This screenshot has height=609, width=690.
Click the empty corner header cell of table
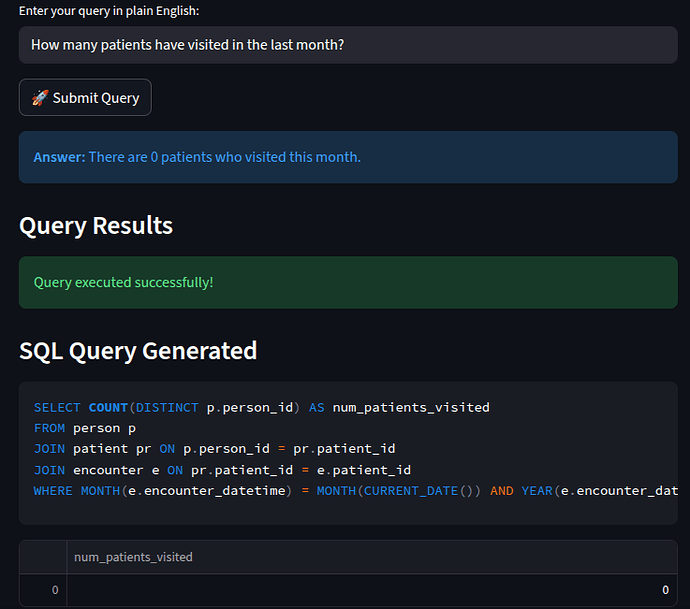pos(43,557)
